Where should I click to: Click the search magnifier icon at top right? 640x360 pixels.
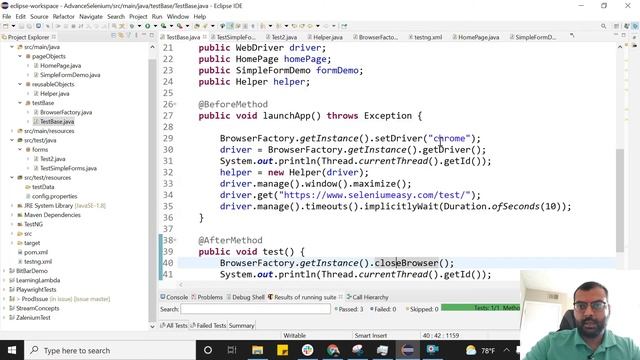[603, 26]
